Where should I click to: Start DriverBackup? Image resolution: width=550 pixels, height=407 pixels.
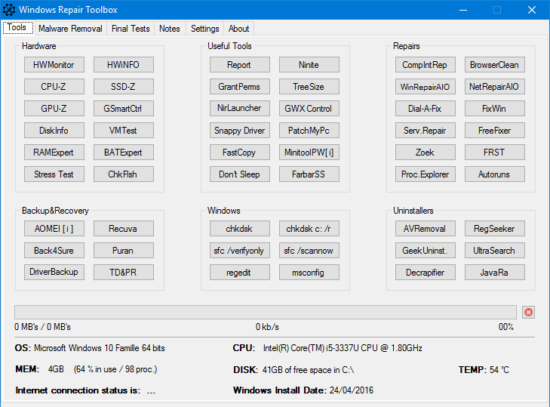click(54, 272)
